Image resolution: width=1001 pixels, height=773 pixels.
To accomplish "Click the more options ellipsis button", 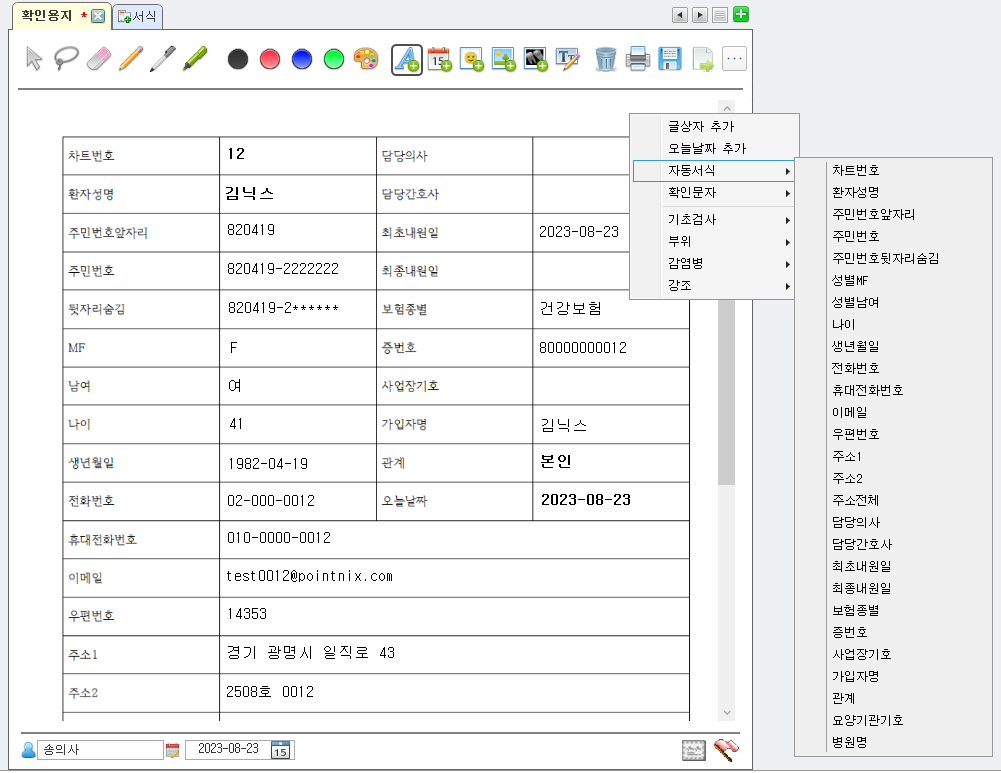I will 735,59.
